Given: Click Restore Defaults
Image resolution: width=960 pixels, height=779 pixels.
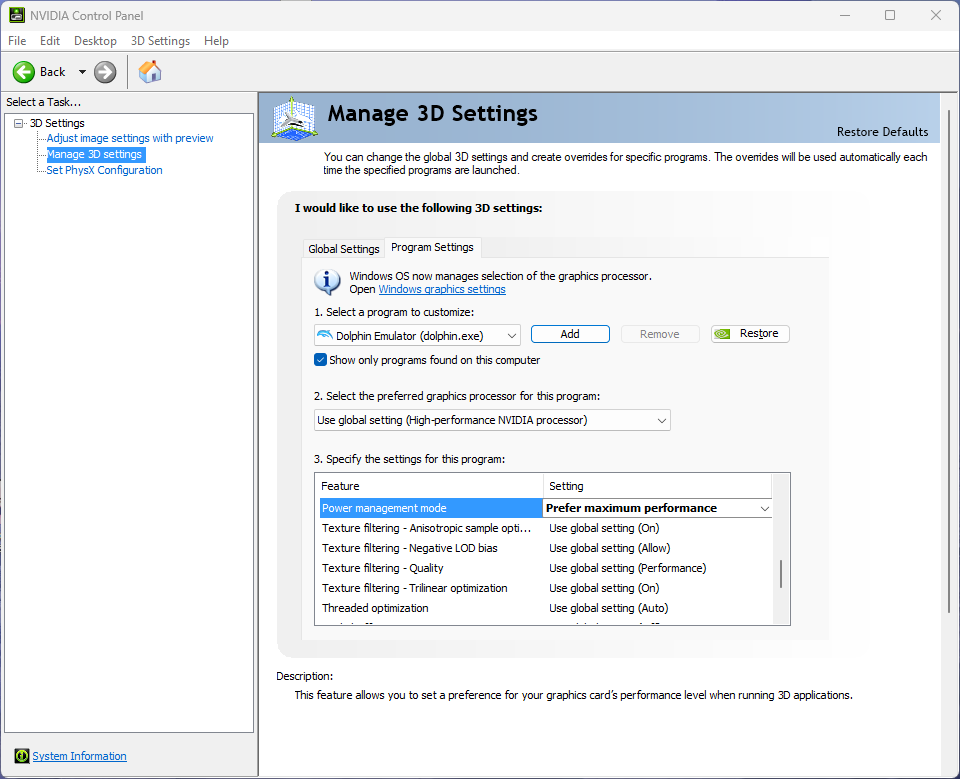Looking at the screenshot, I should (x=882, y=132).
